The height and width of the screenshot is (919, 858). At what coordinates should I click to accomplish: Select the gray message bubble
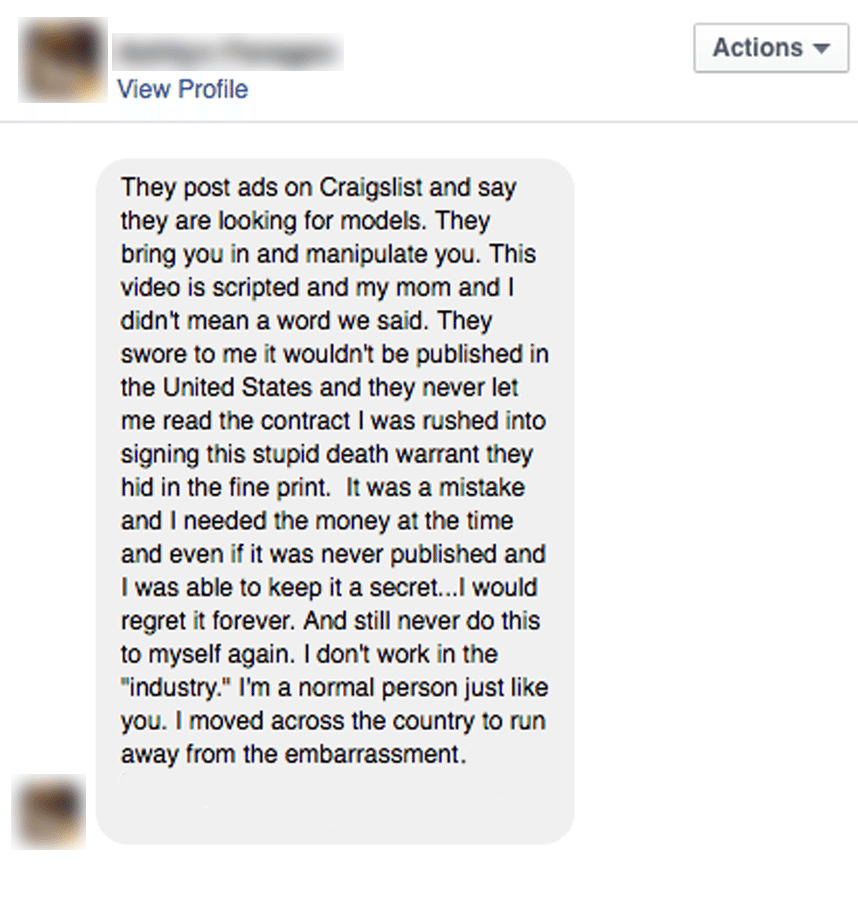point(335,501)
